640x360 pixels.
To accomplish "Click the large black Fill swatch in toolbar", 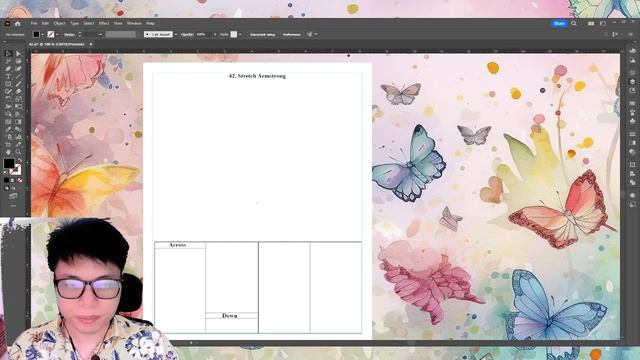I will [9, 164].
